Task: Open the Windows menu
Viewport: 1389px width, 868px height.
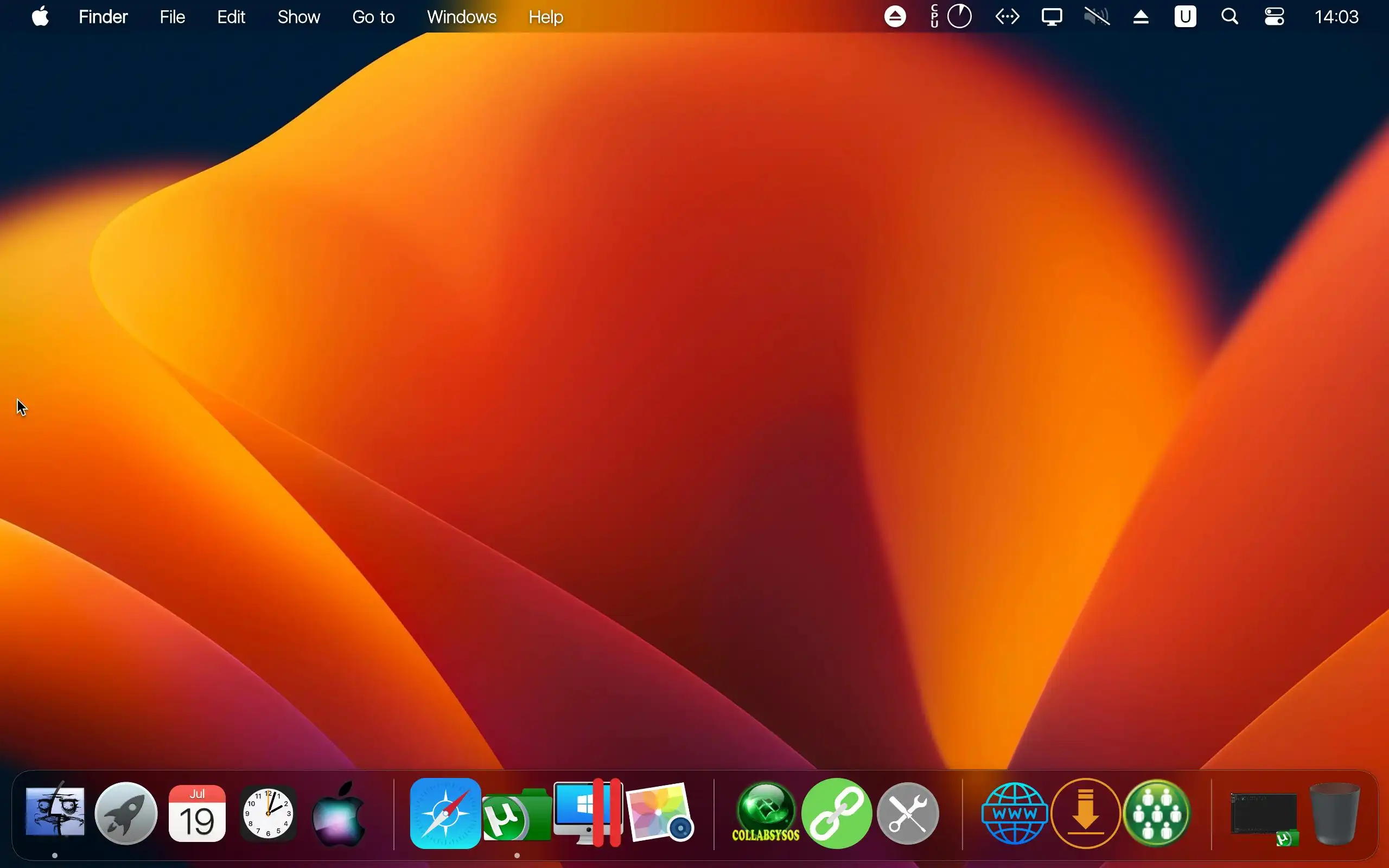Action: pos(462,17)
